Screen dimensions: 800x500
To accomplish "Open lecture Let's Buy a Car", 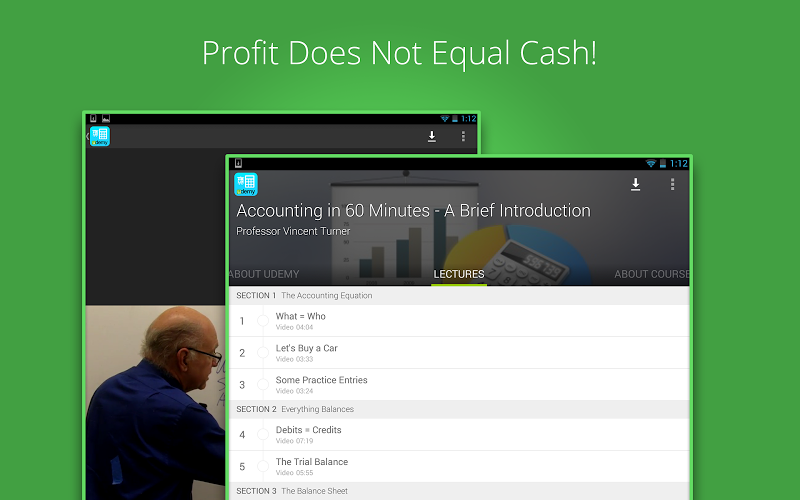I will pyautogui.click(x=459, y=353).
